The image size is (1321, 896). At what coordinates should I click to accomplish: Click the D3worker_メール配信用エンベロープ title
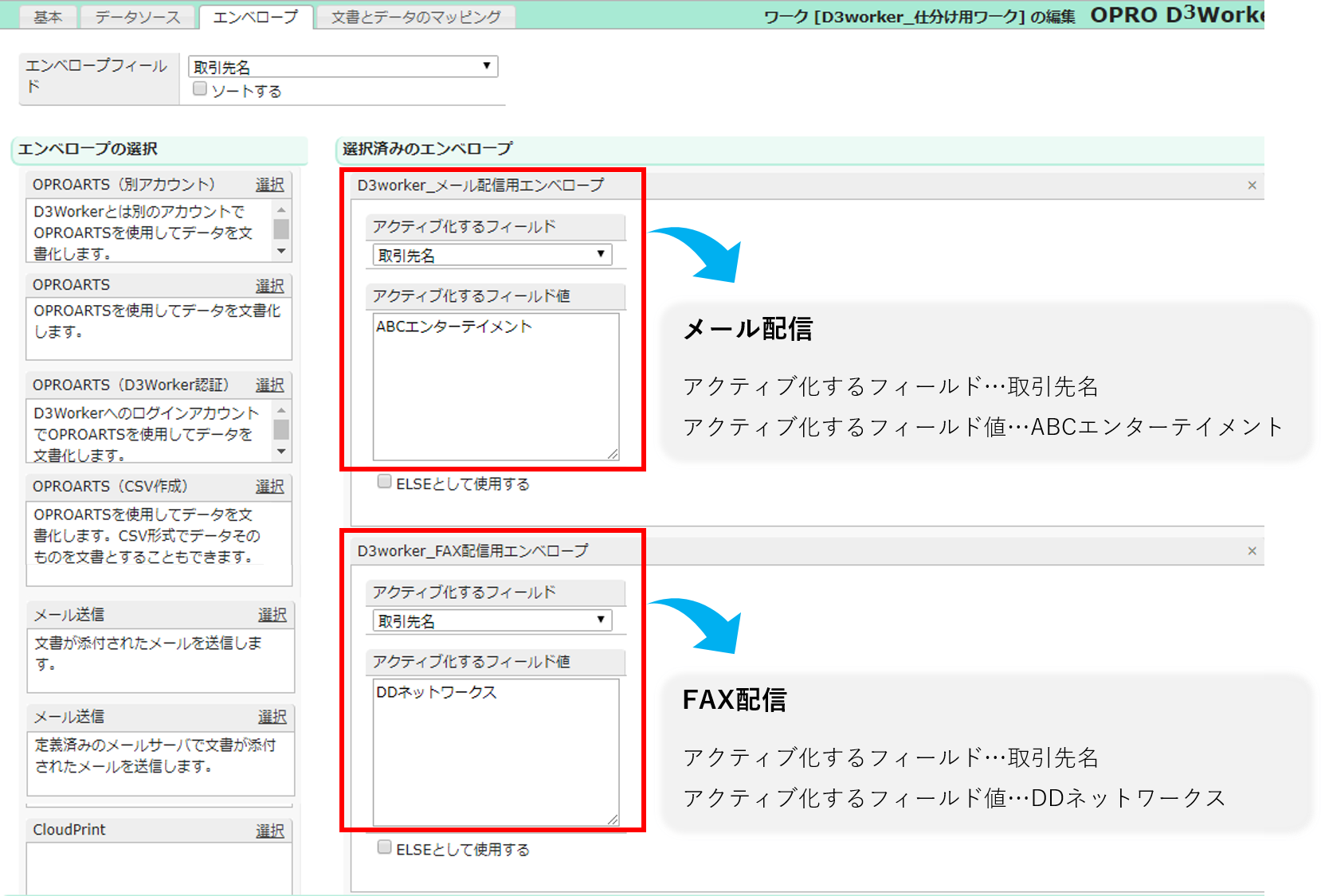coord(480,186)
